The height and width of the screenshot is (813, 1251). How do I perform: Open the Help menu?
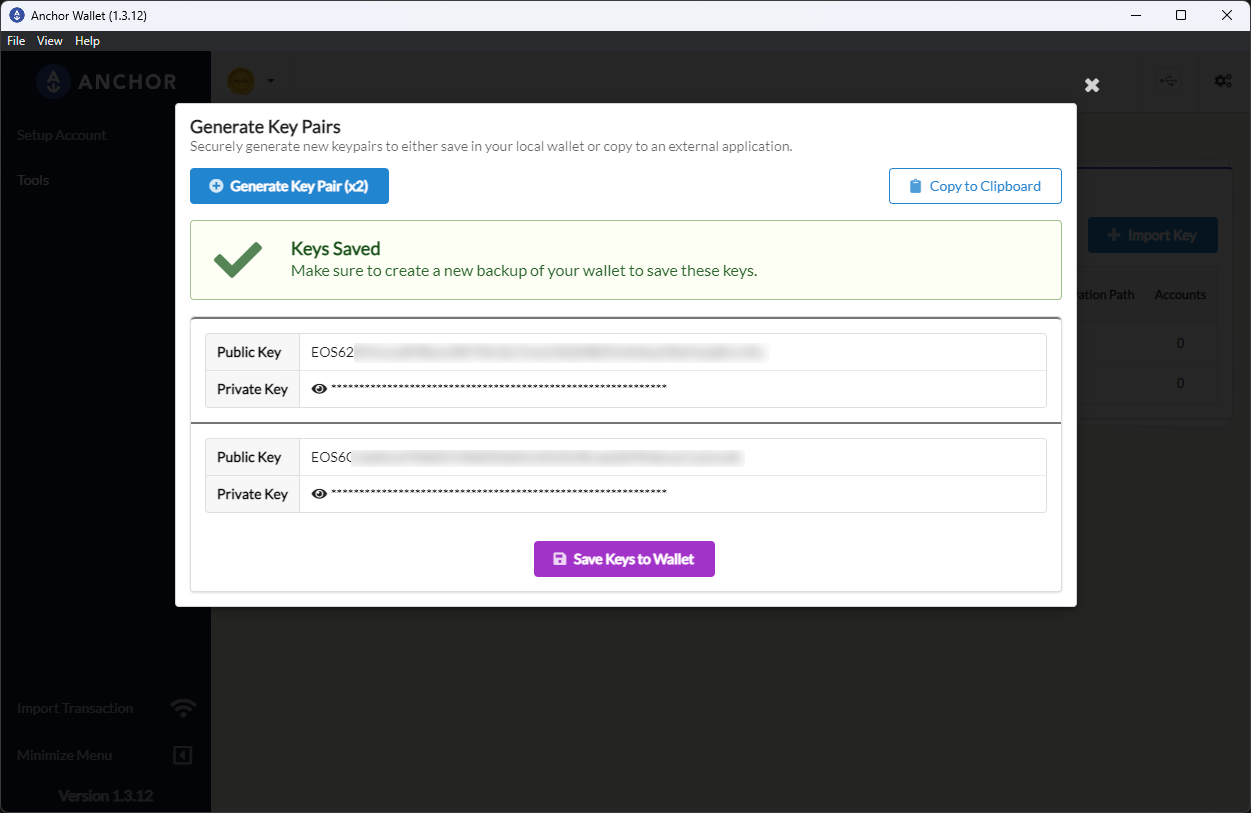coord(87,41)
